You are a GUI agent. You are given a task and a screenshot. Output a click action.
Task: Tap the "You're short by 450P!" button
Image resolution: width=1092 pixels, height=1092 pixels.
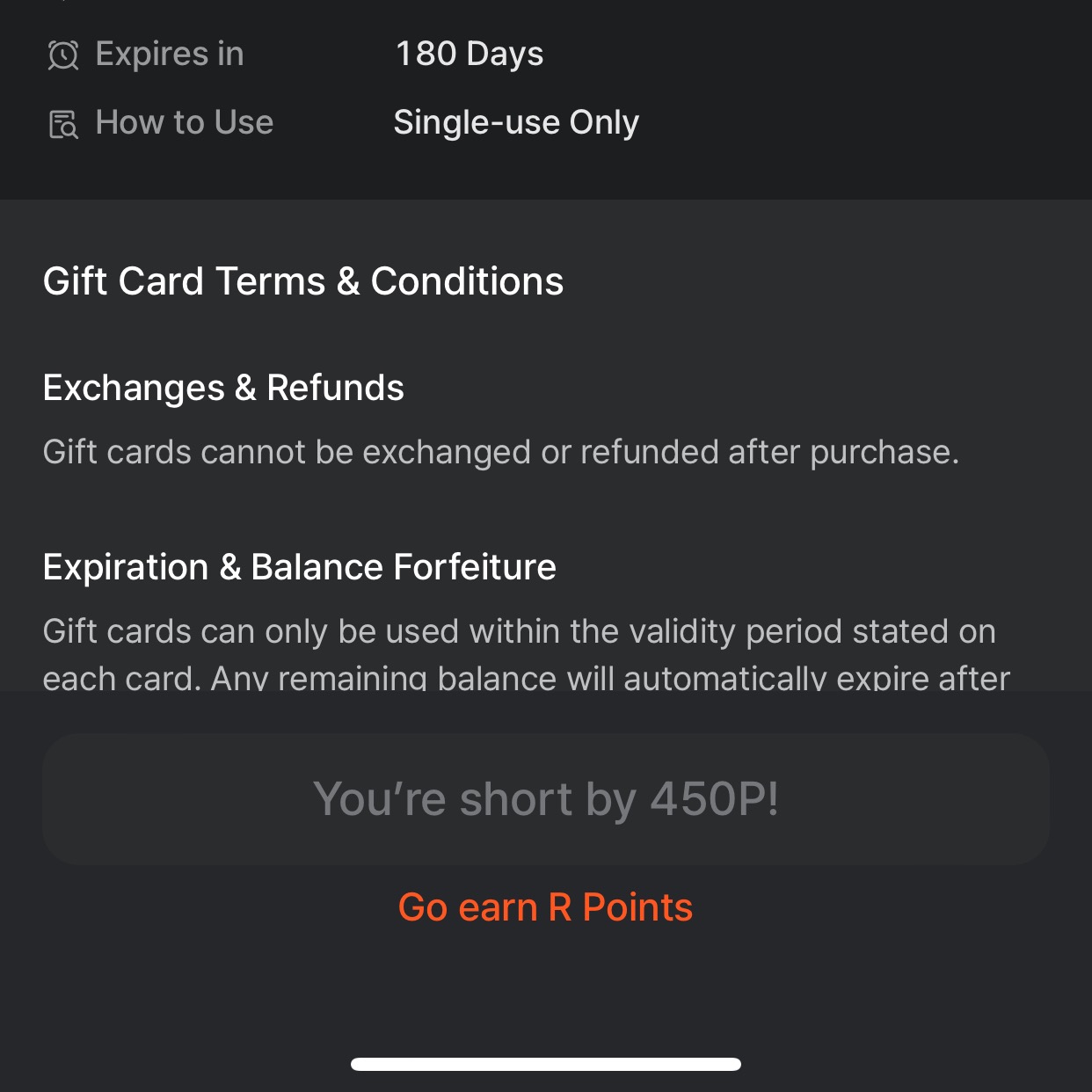[546, 799]
